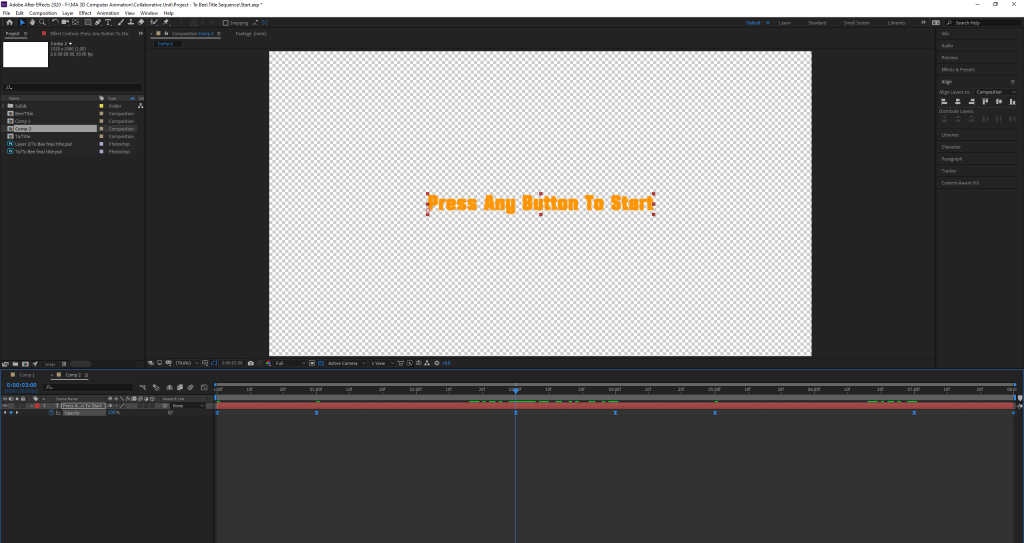The height and width of the screenshot is (543, 1024).
Task: Click the Search Help input field
Action: click(983, 23)
